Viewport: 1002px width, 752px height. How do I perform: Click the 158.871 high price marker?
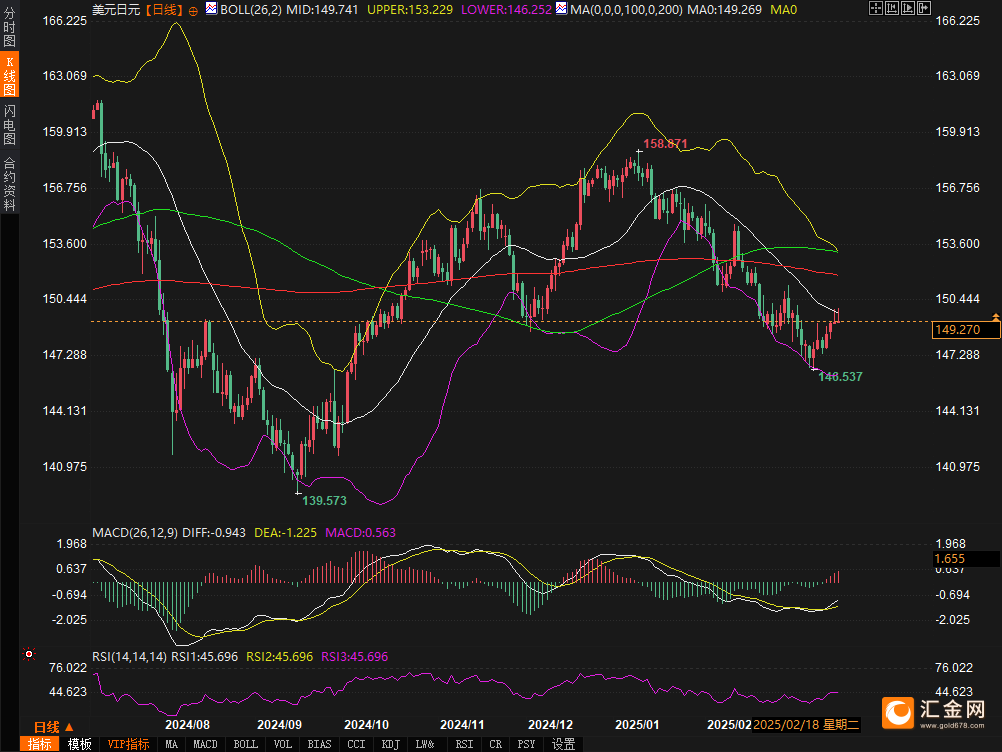pos(665,144)
